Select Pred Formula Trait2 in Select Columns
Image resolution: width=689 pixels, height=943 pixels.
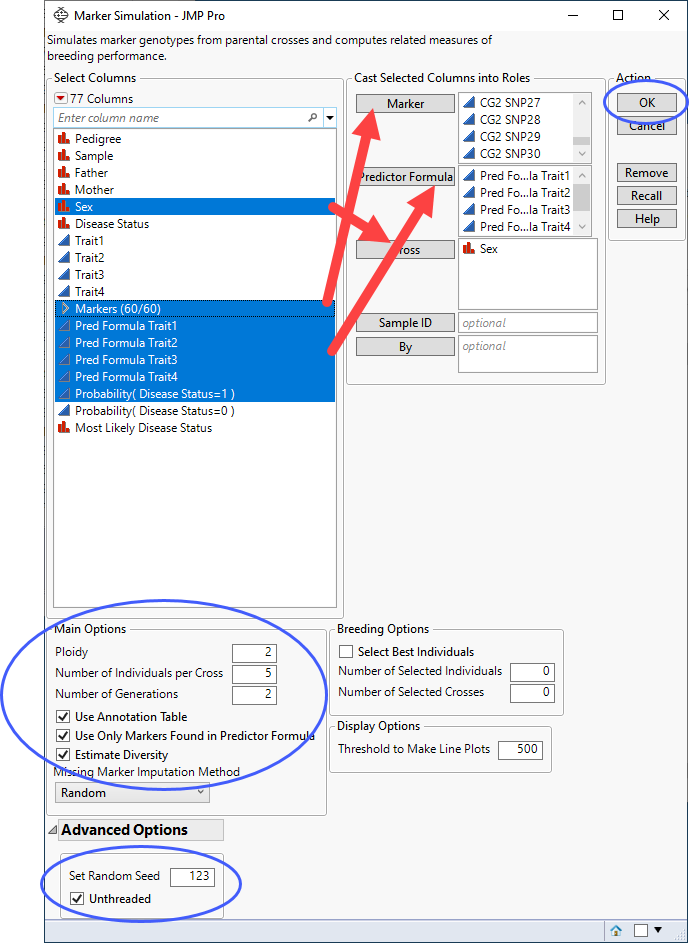[195, 343]
